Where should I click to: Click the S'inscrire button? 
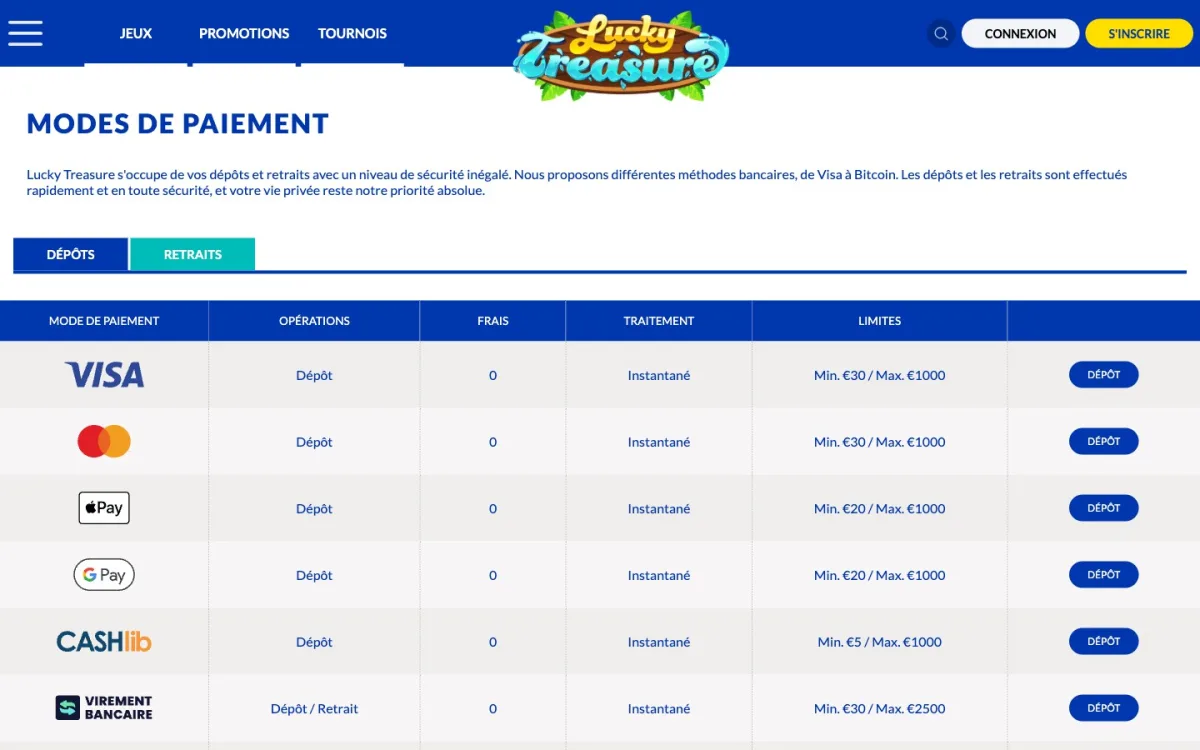point(1139,33)
